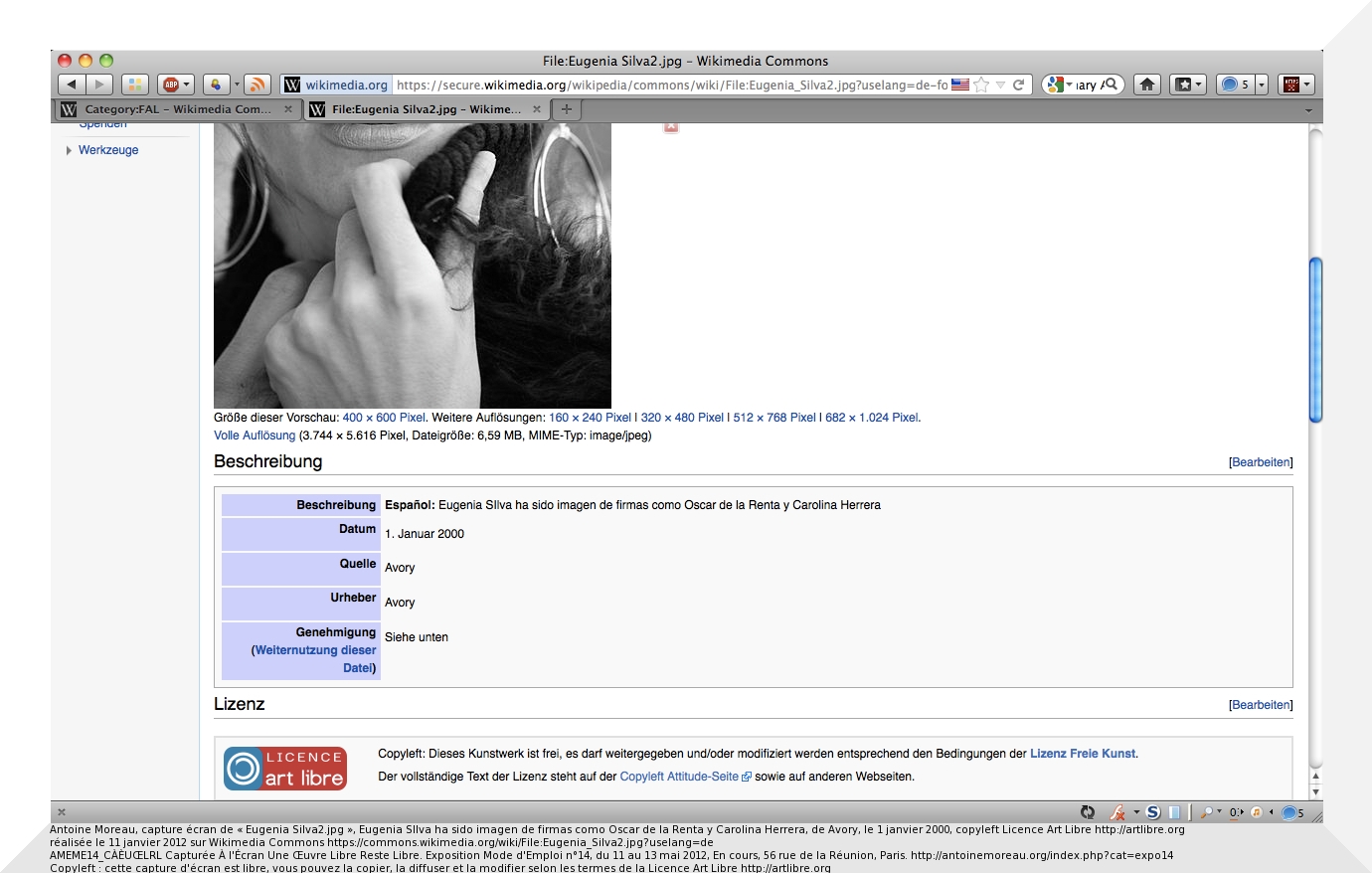This screenshot has width=1372, height=873.
Task: Select the File:Eugenia Silva2.jpg tab
Action: (426, 109)
